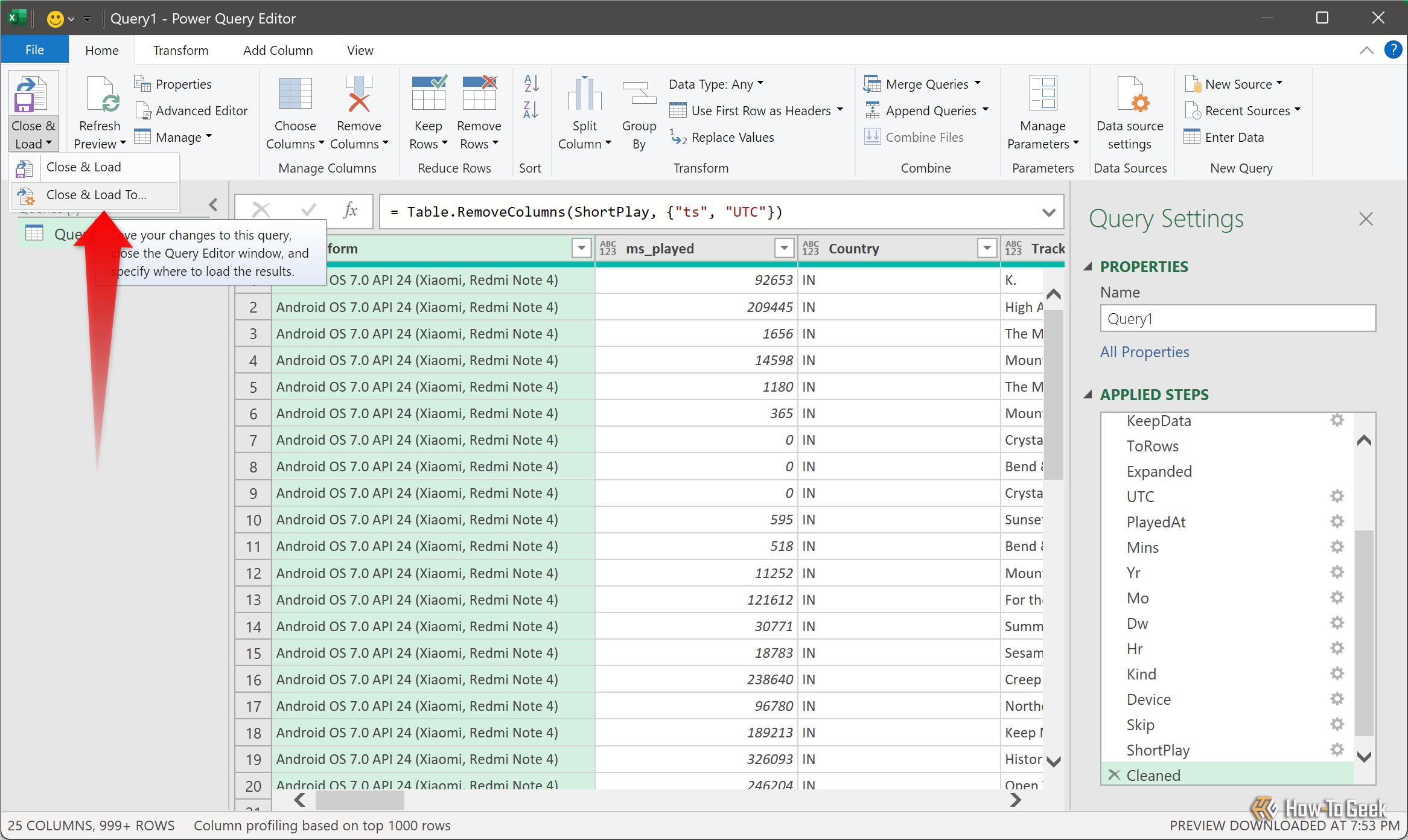Click the Keep Rows icon
The height and width of the screenshot is (840, 1408).
(x=429, y=93)
